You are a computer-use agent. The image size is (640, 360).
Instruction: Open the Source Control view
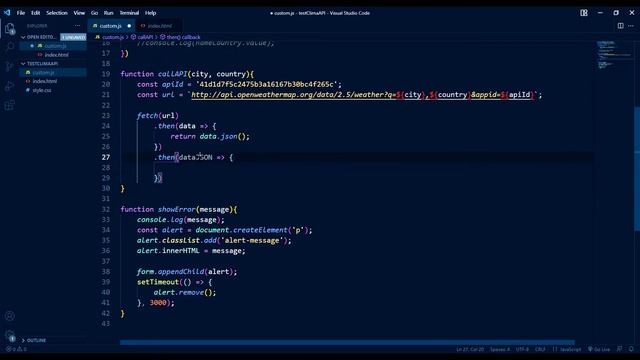[x=10, y=66]
